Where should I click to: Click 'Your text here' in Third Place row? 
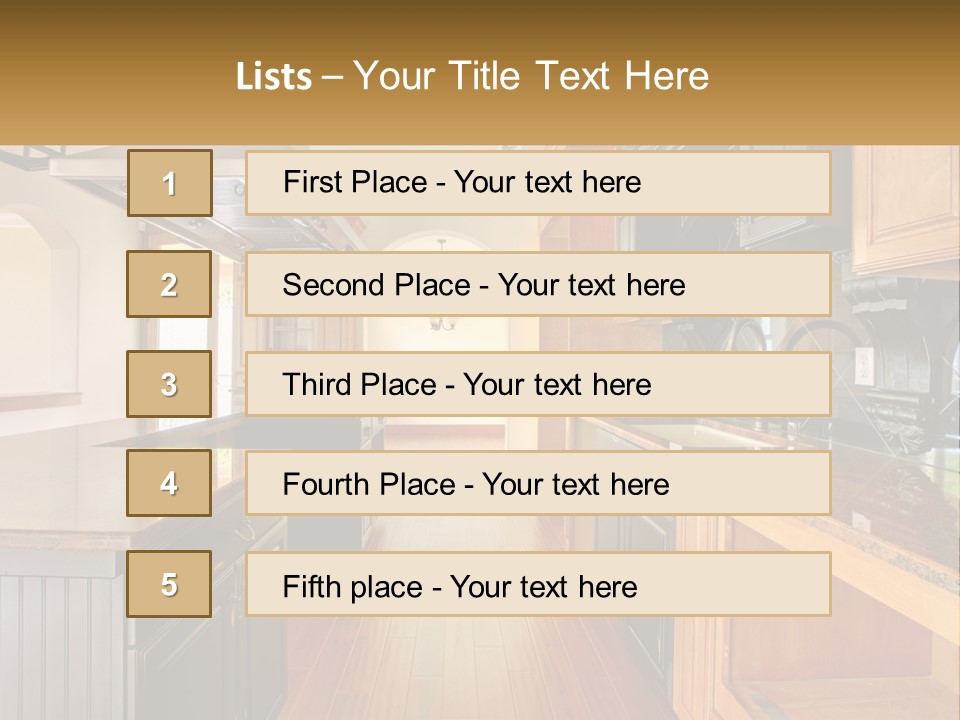(x=557, y=384)
